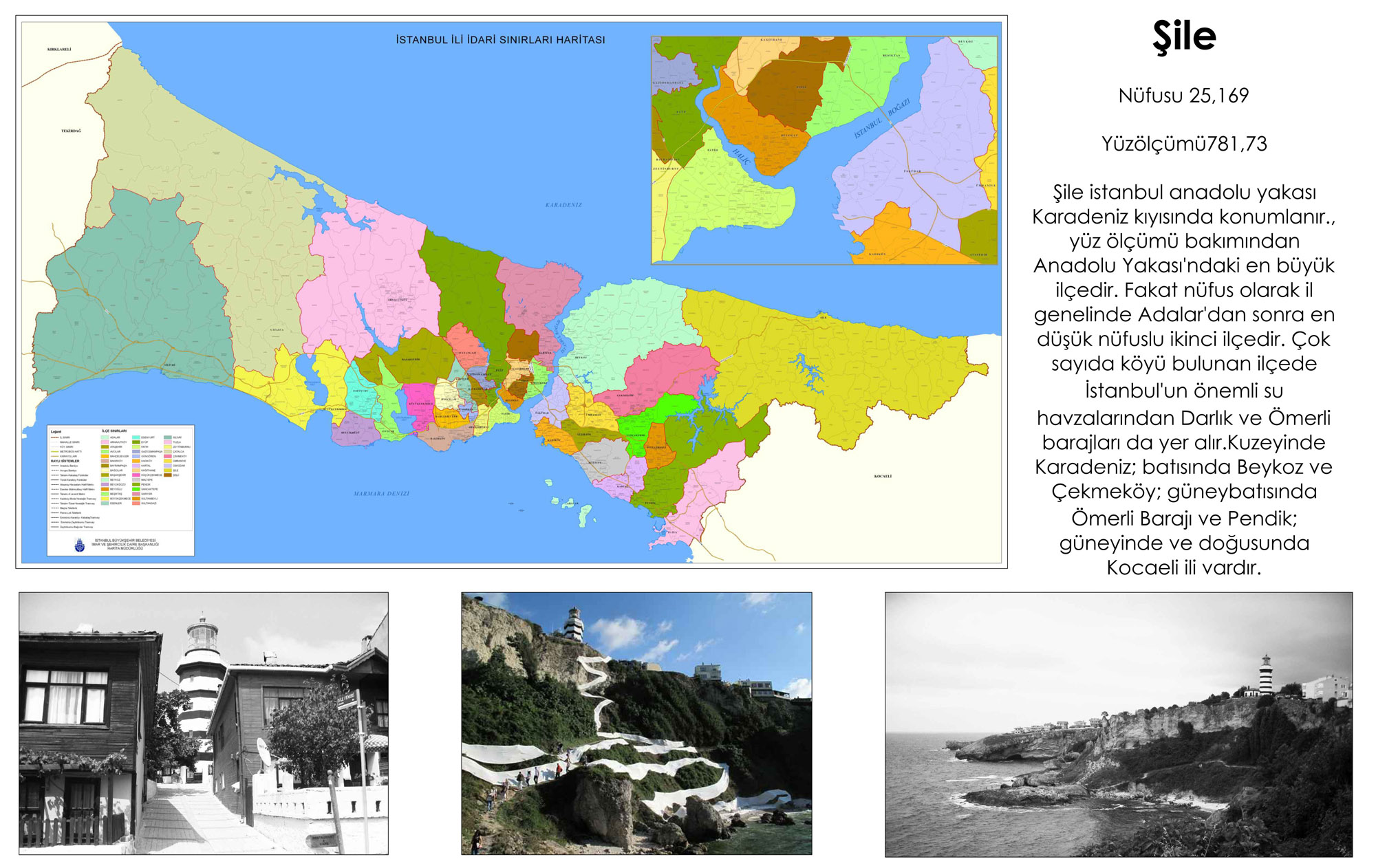Click the Nüfusu 25,169 population text

tap(1183, 96)
